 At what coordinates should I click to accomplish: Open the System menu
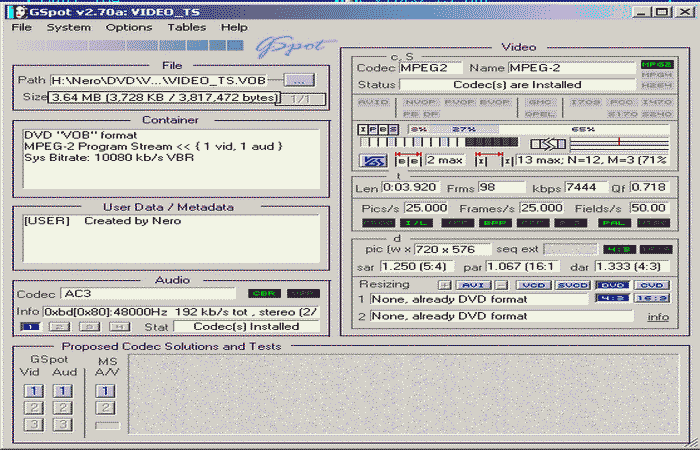(68, 27)
